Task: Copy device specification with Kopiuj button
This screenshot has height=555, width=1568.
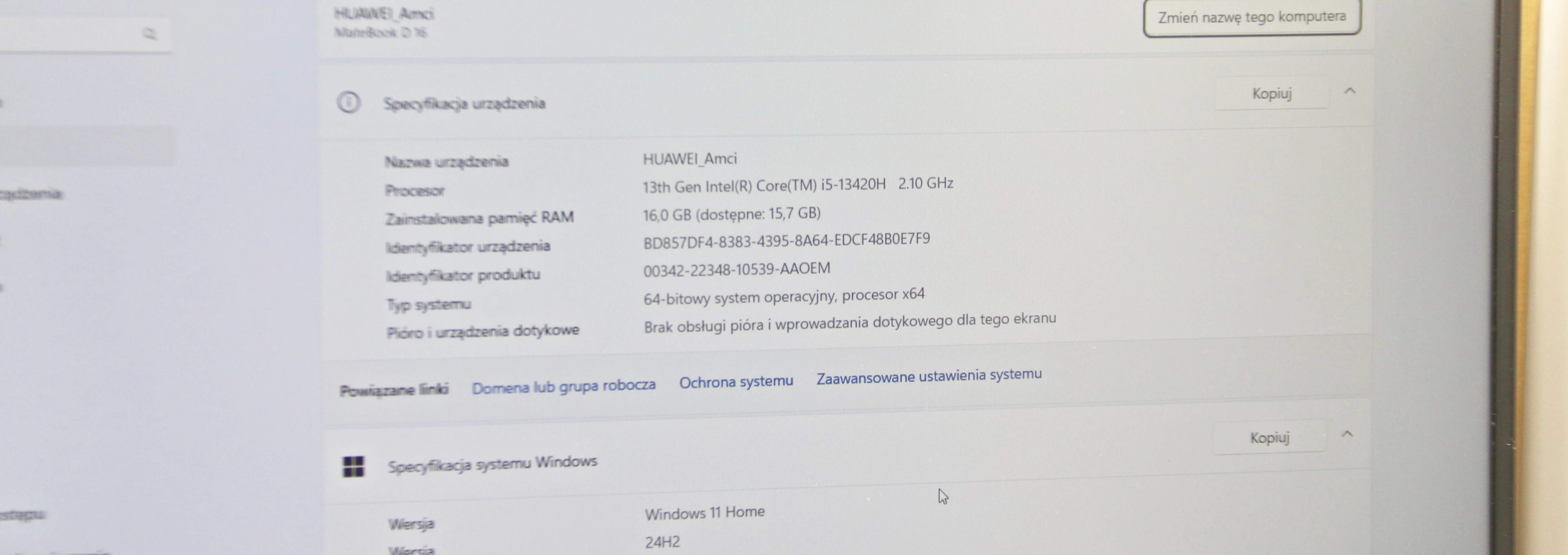Action: pos(1272,94)
